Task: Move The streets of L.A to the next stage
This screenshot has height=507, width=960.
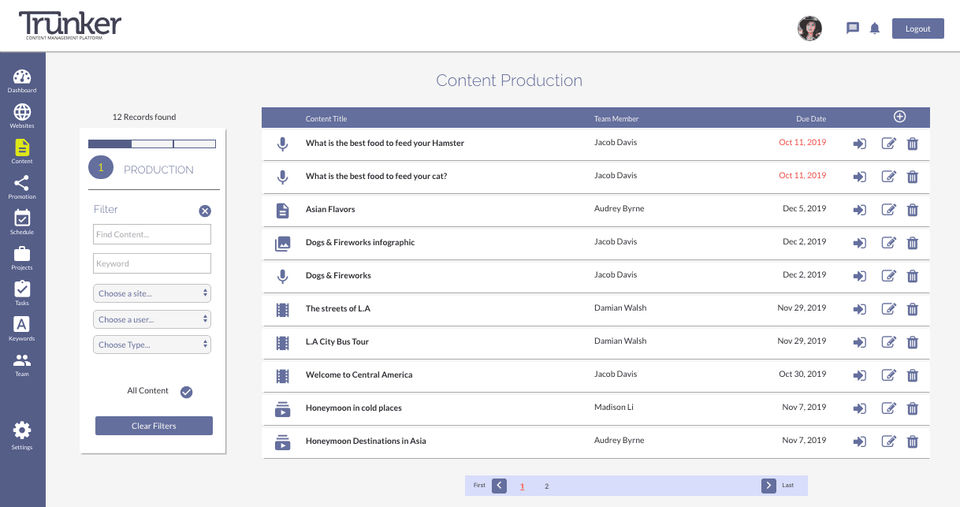Action: pos(860,309)
